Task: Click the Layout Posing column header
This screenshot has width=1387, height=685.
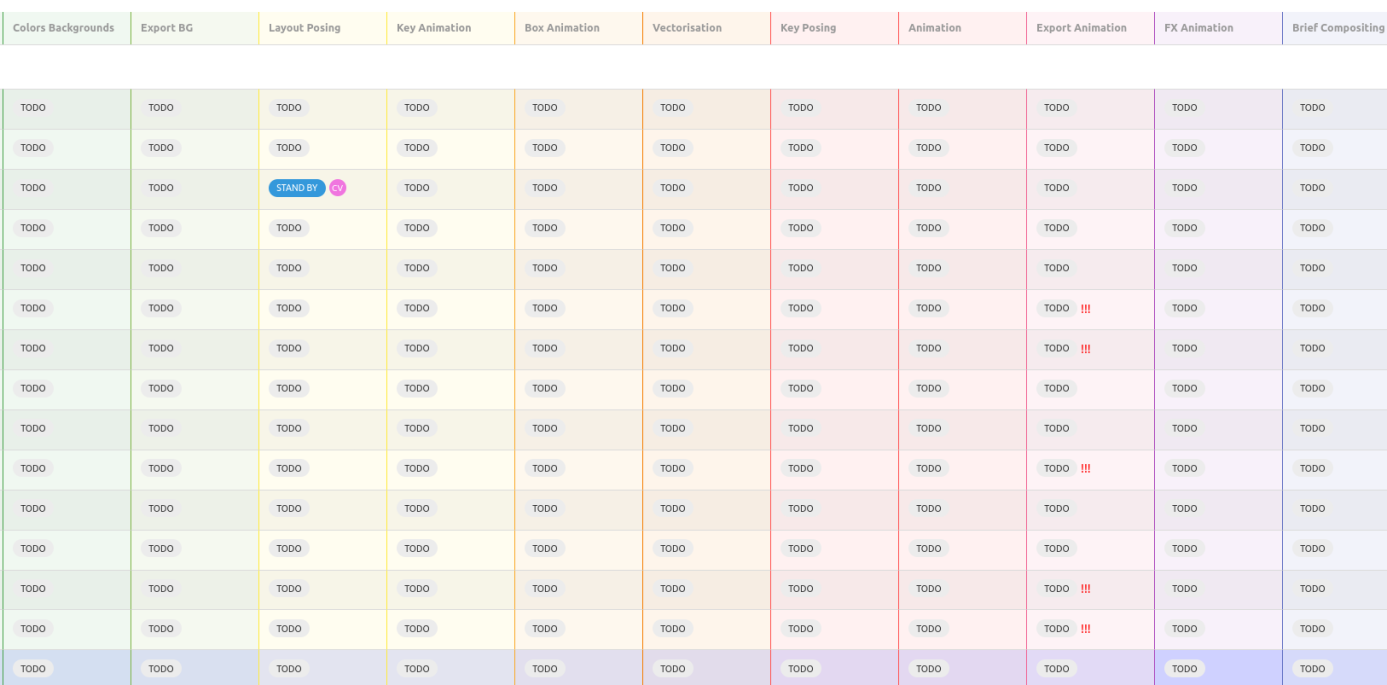Action: 305,28
